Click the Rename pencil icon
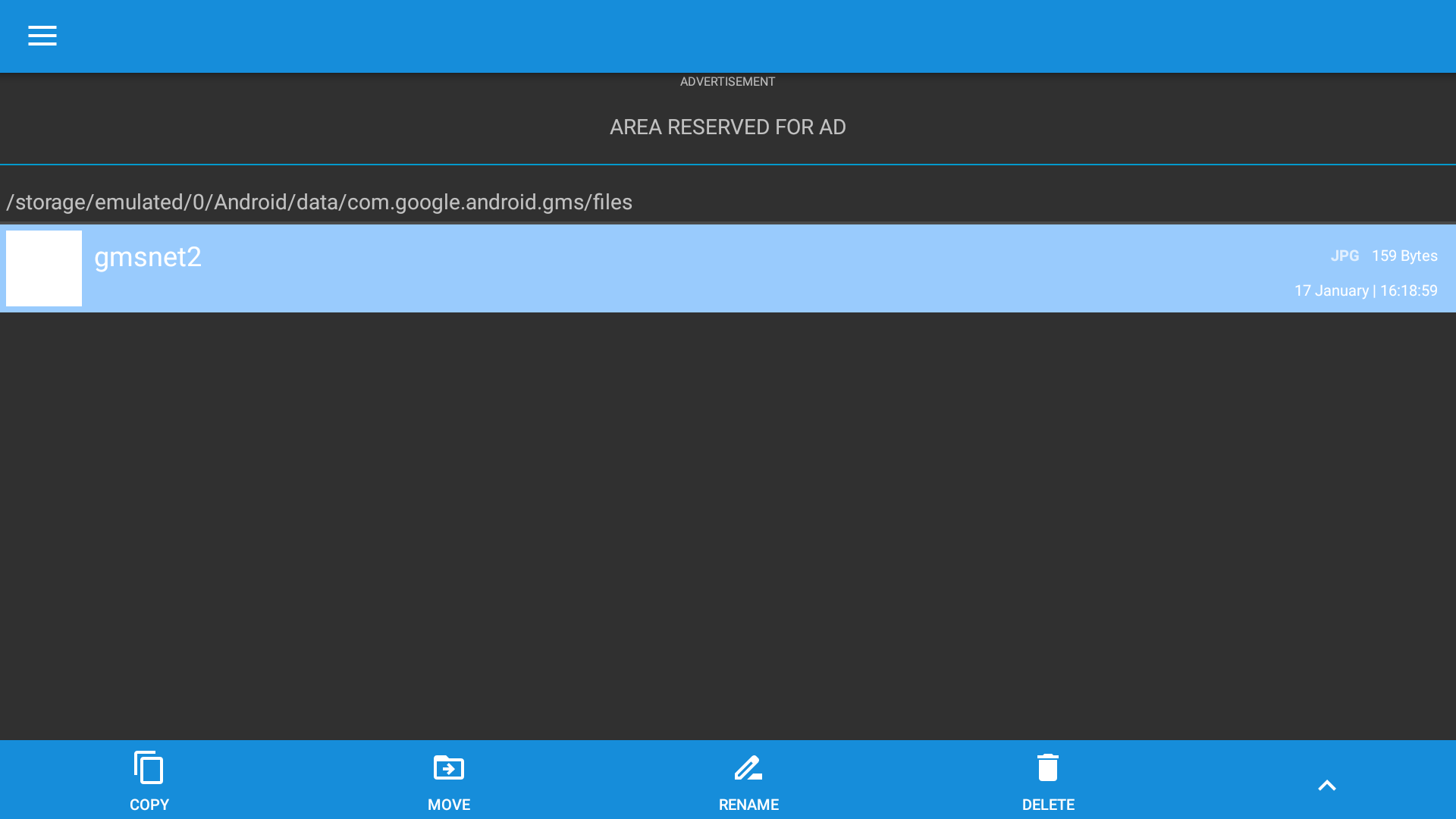 tap(748, 767)
